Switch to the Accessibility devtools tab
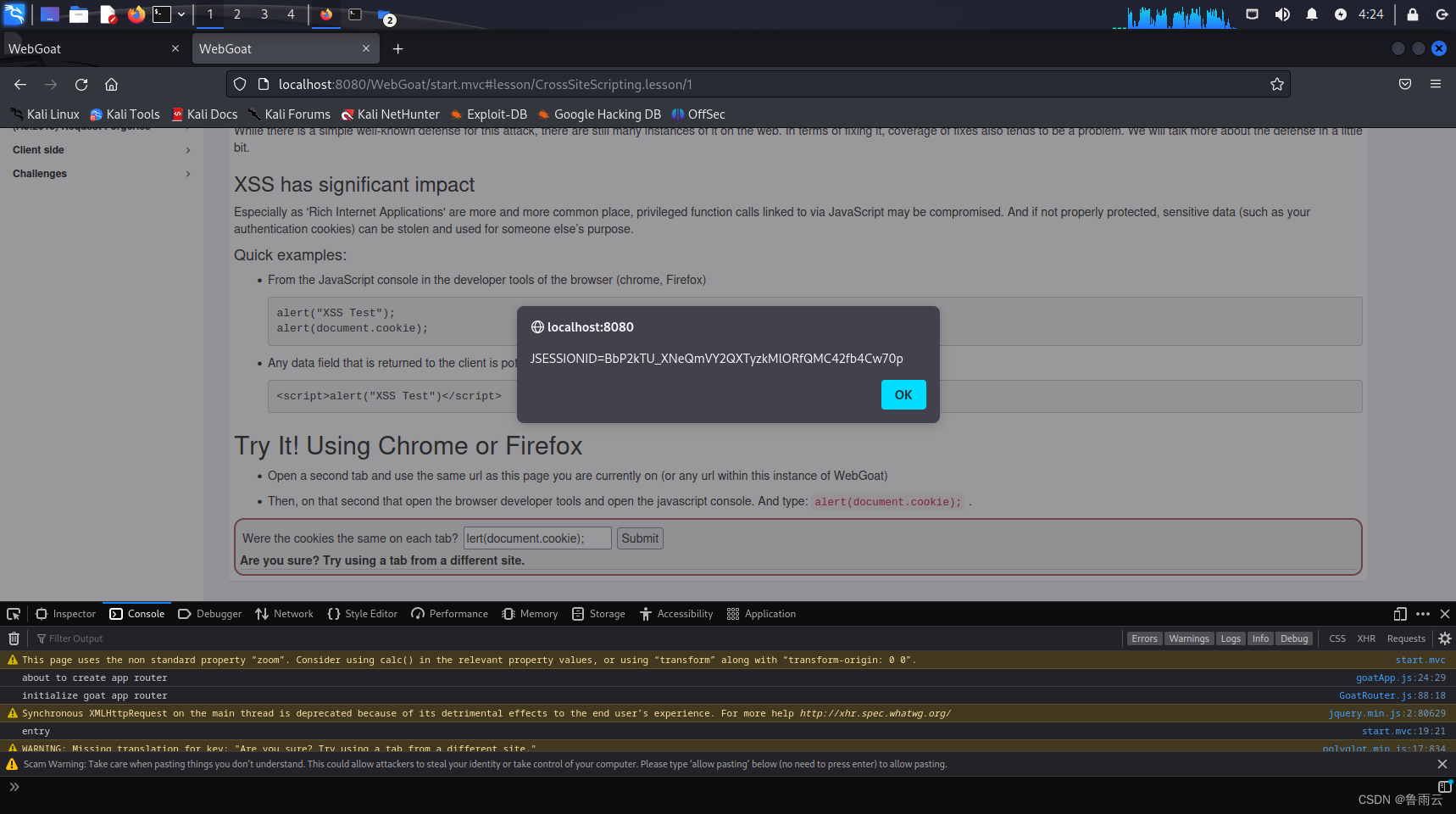 pos(676,614)
